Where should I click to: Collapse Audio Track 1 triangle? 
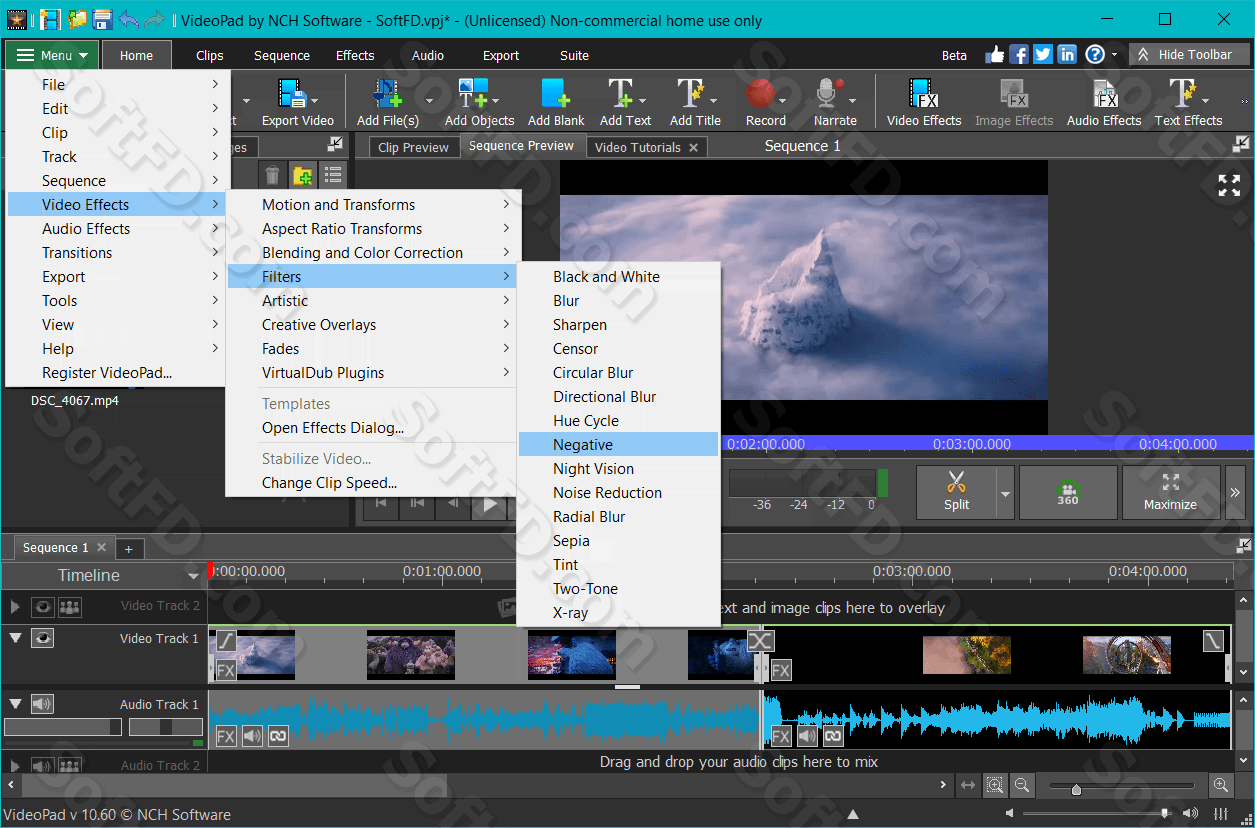coord(15,704)
